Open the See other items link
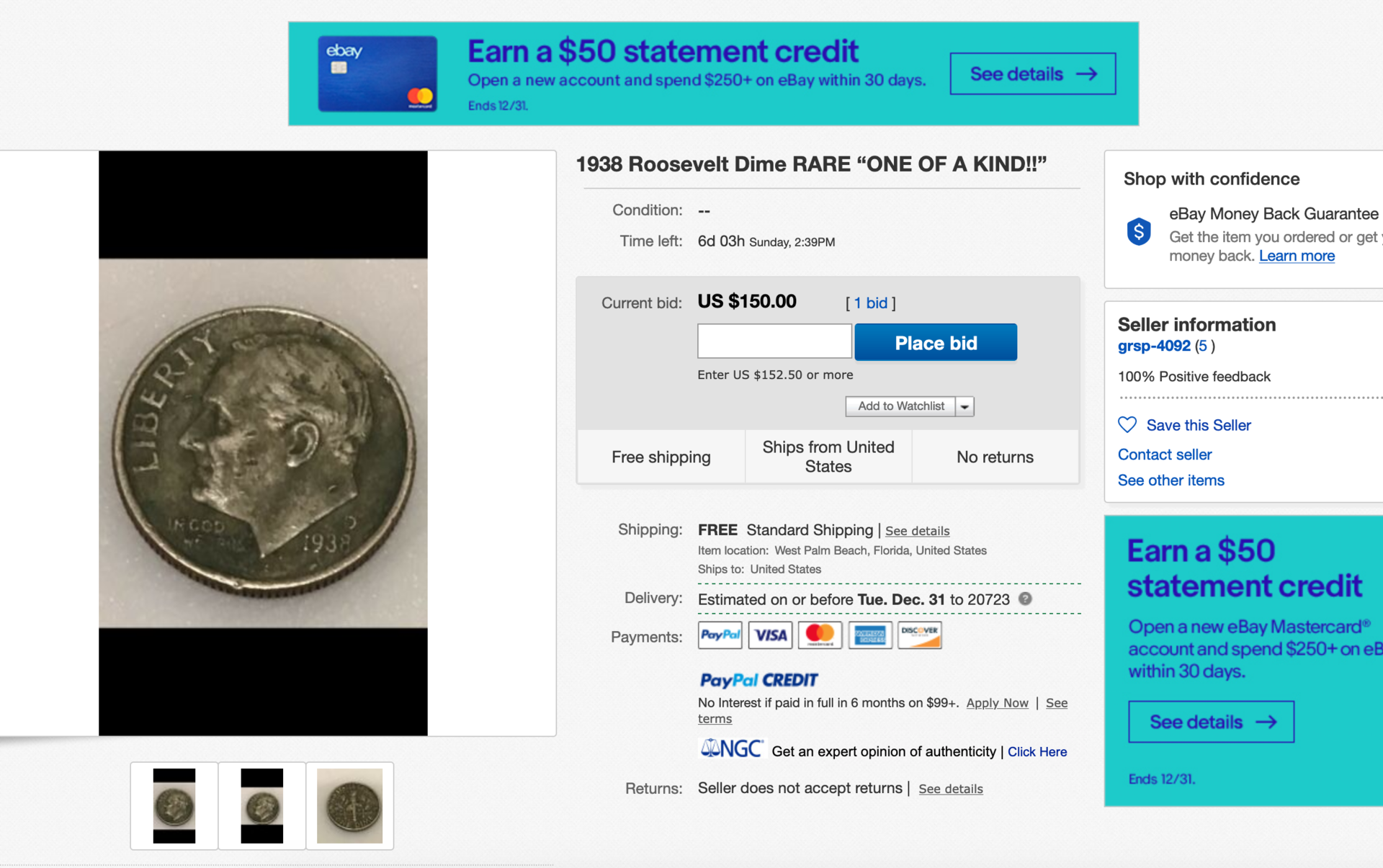Viewport: 1383px width, 868px height. pos(1171,480)
